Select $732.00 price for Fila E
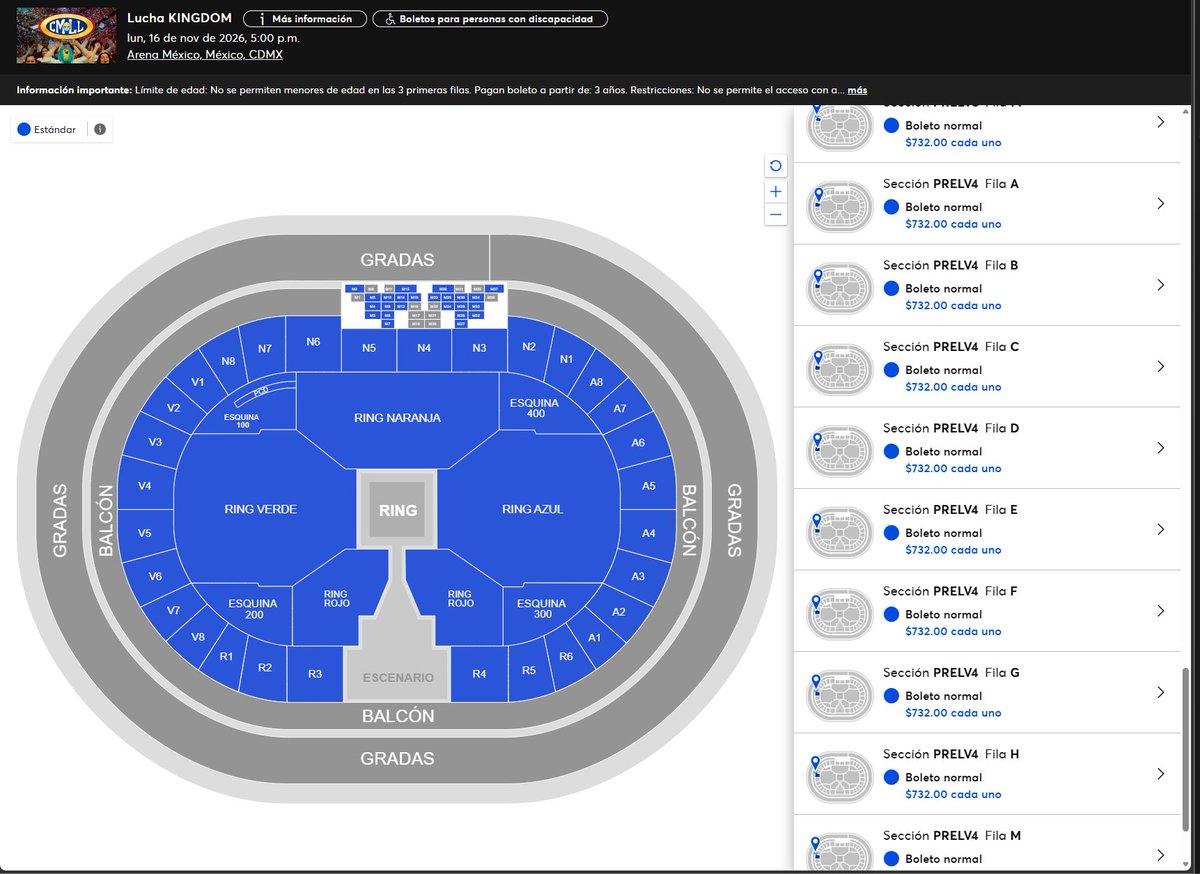The height and width of the screenshot is (874, 1200). [952, 550]
